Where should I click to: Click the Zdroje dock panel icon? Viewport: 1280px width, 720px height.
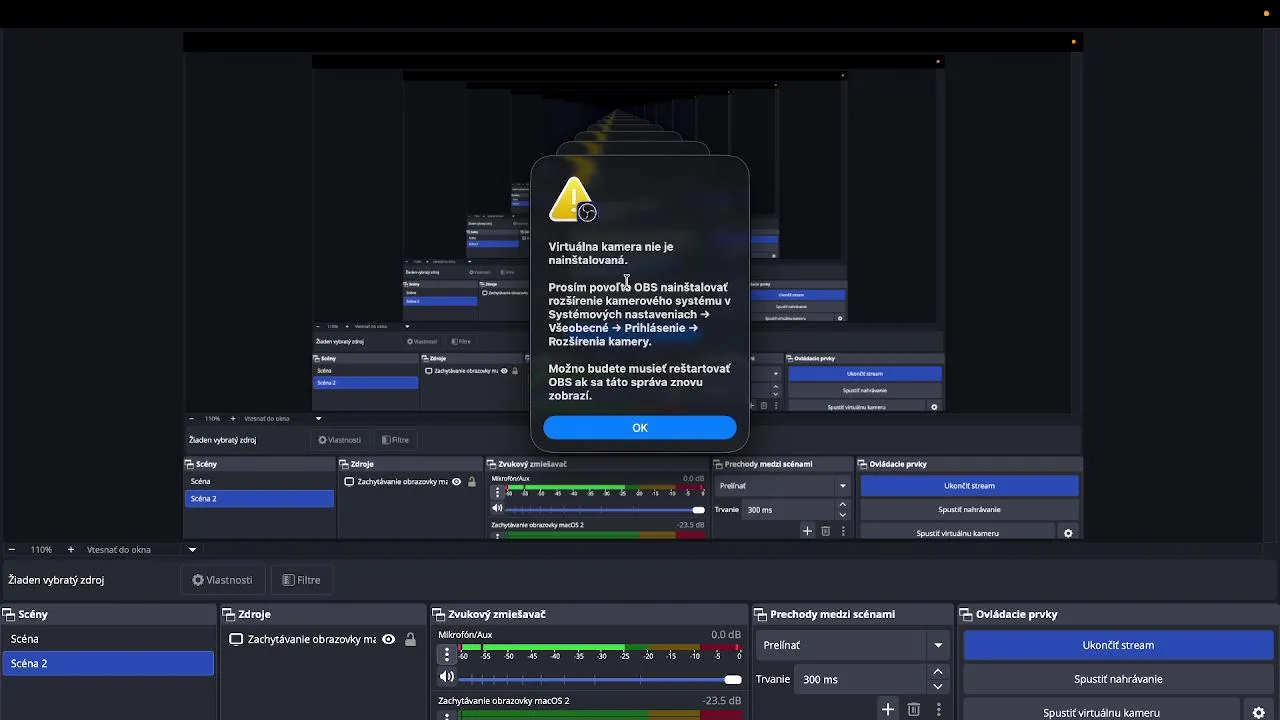click(x=229, y=614)
